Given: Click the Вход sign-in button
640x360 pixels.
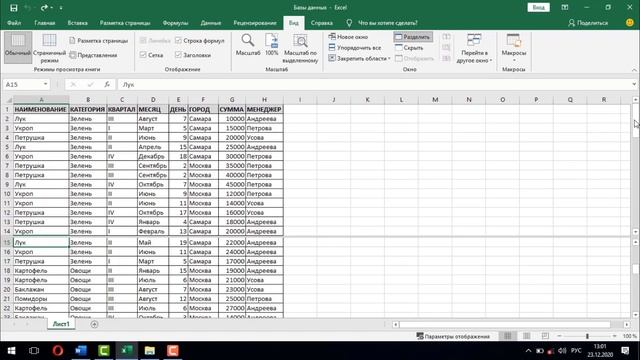Looking at the screenshot, I should pyautogui.click(x=538, y=7).
